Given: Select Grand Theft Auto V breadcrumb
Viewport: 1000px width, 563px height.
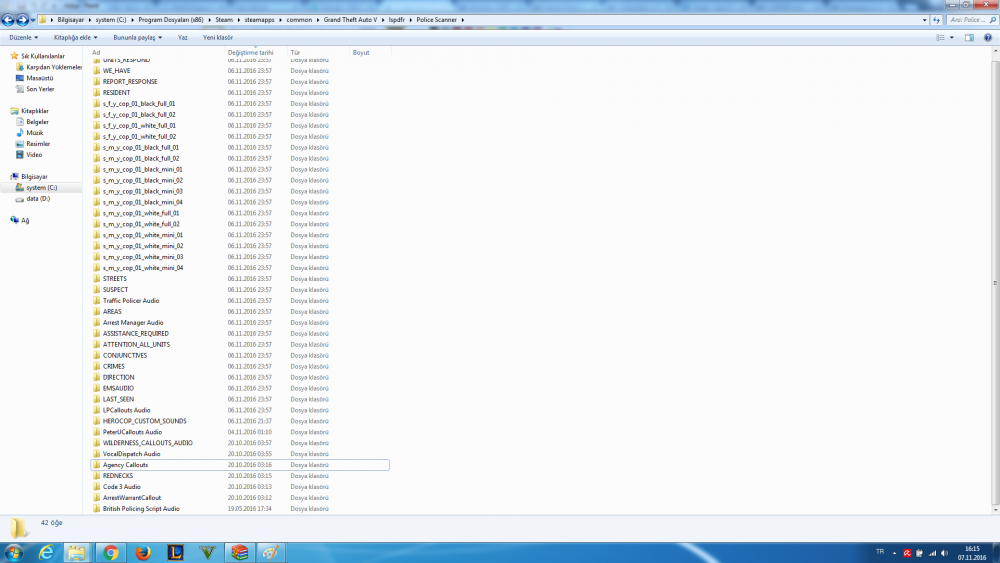Looking at the screenshot, I should click(x=350, y=20).
